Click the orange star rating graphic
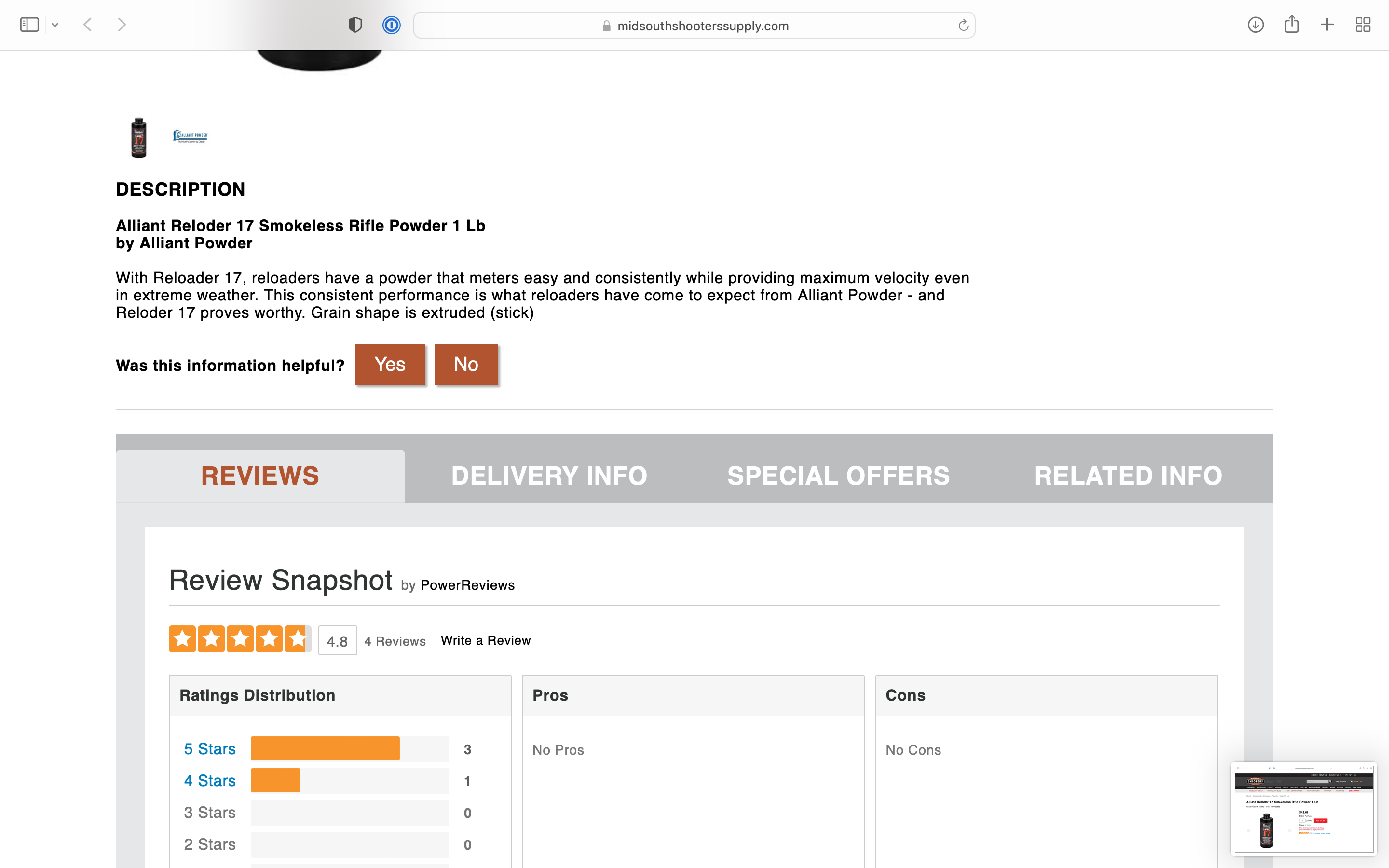 click(x=240, y=639)
